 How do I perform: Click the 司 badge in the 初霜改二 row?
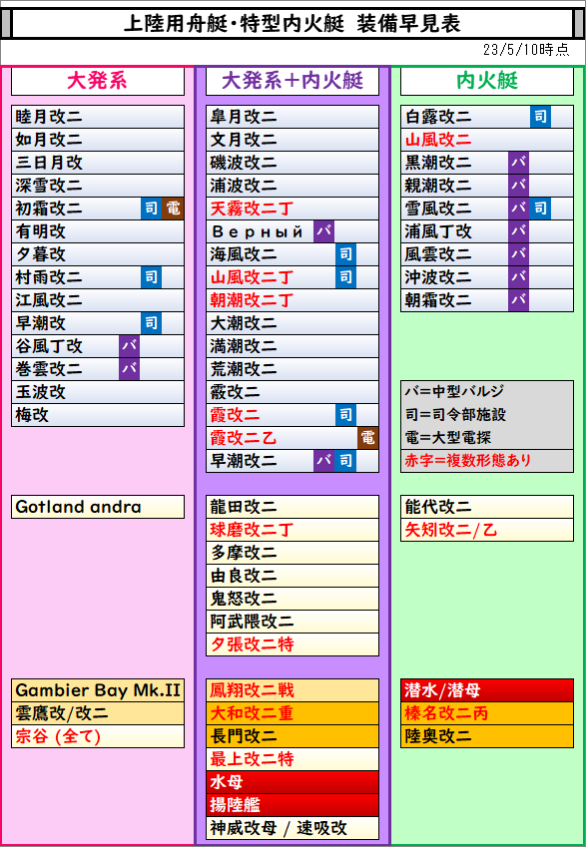(x=151, y=208)
